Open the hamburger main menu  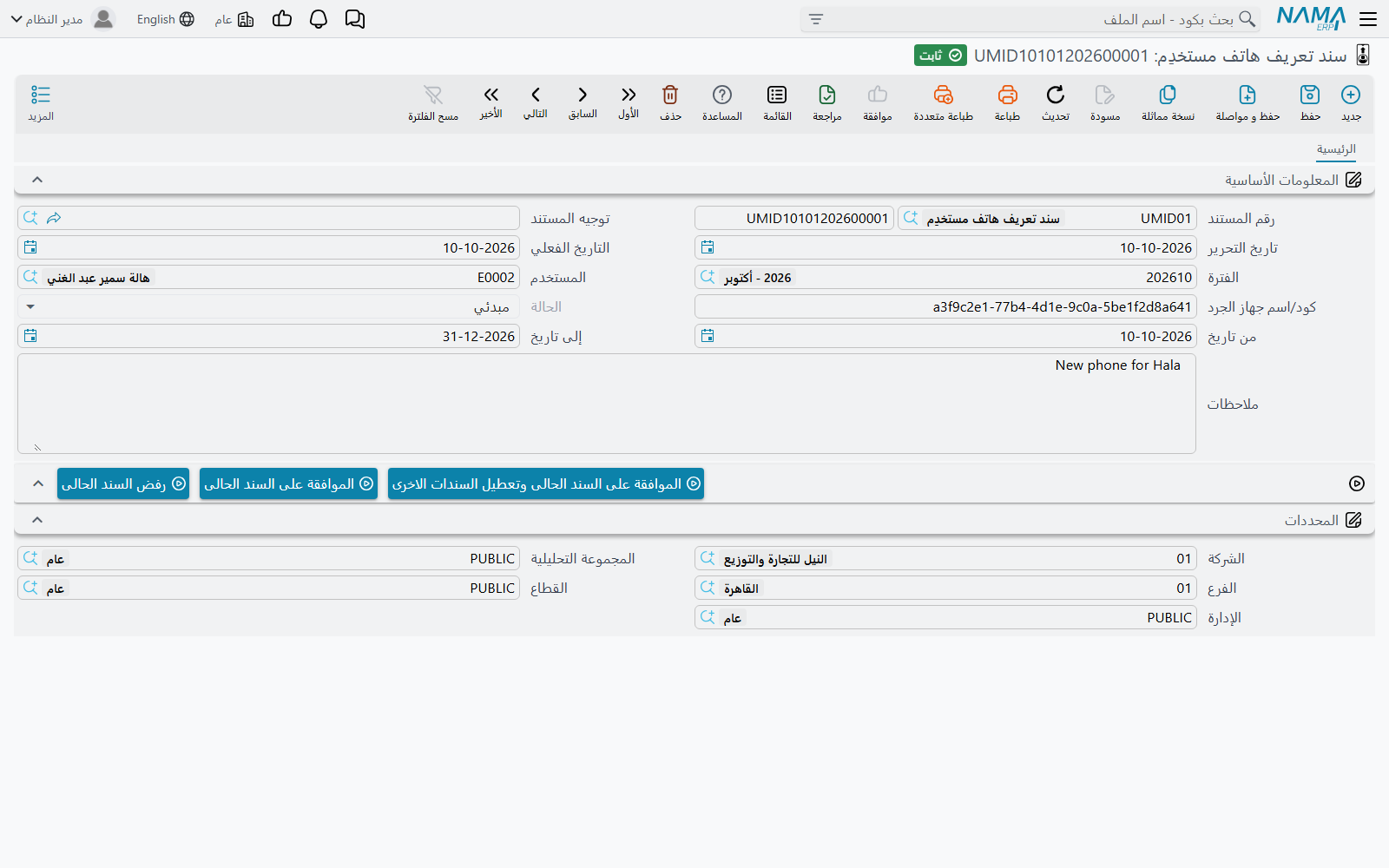tap(1368, 19)
